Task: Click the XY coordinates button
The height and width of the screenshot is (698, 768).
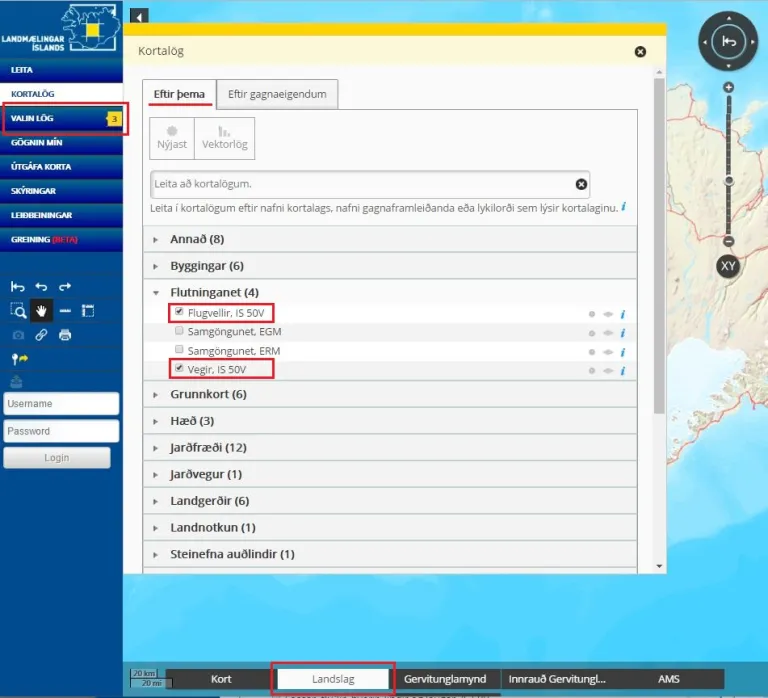Action: coord(729,267)
